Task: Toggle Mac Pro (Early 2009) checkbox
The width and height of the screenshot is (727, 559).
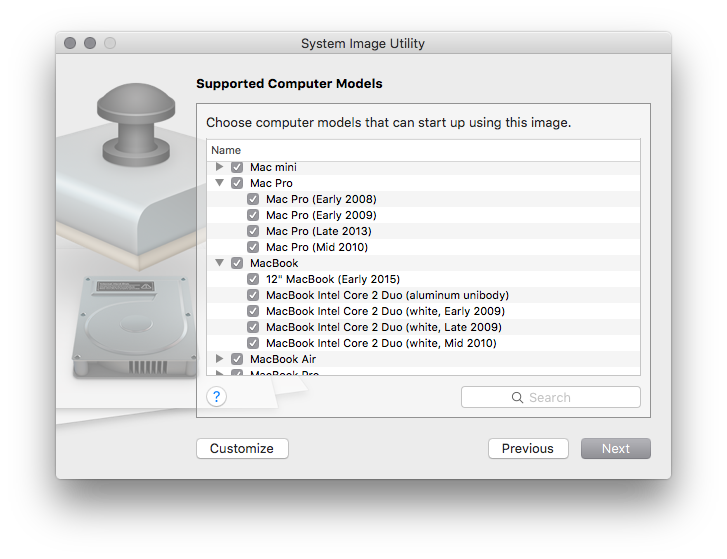Action: [253, 215]
